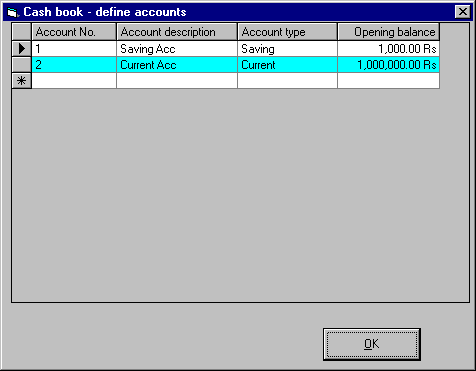Click empty Account type cell in new row

click(x=287, y=81)
